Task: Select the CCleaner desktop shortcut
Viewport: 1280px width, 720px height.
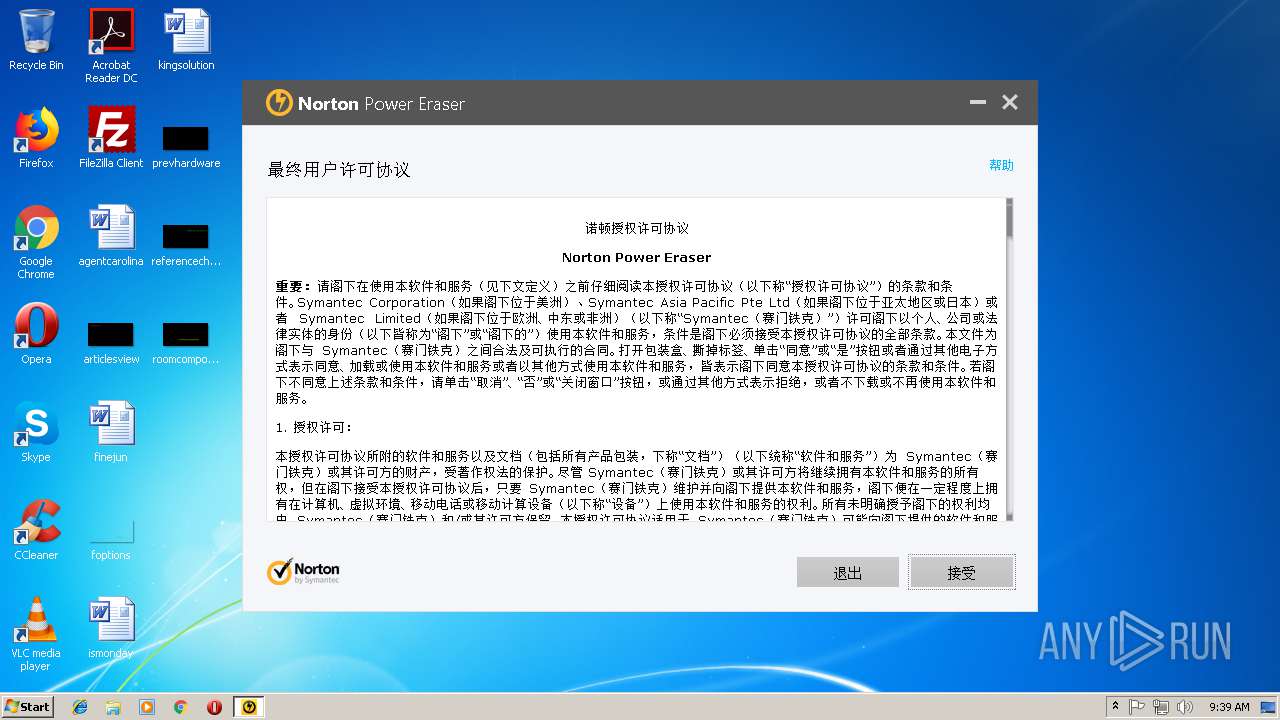Action: pos(36,531)
